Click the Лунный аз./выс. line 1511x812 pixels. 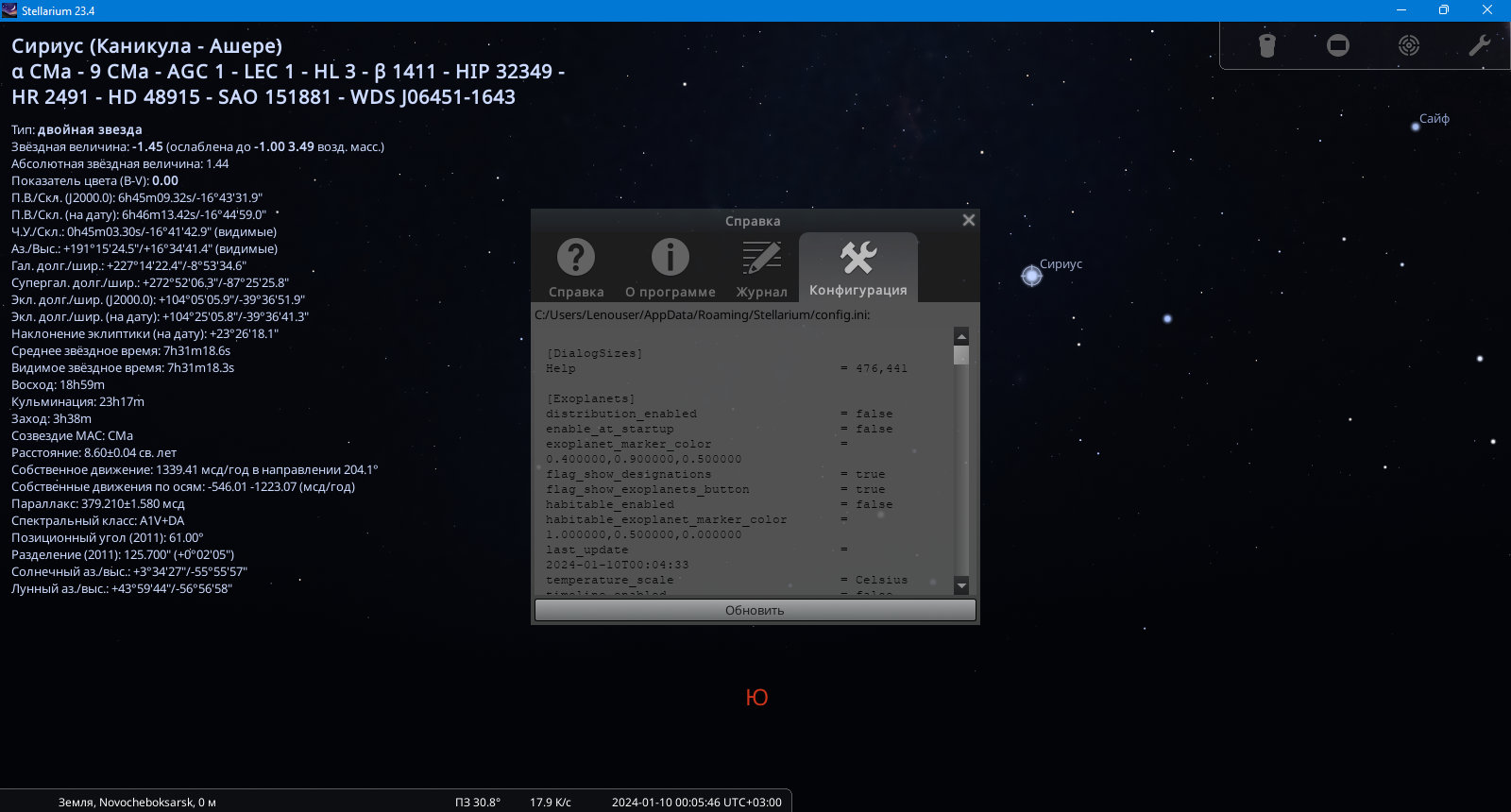click(x=121, y=588)
